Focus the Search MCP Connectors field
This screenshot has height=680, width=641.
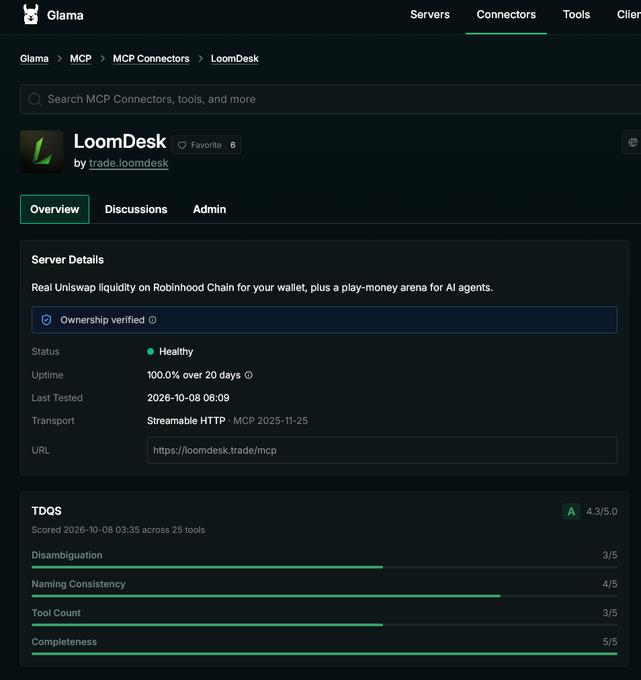click(x=330, y=99)
